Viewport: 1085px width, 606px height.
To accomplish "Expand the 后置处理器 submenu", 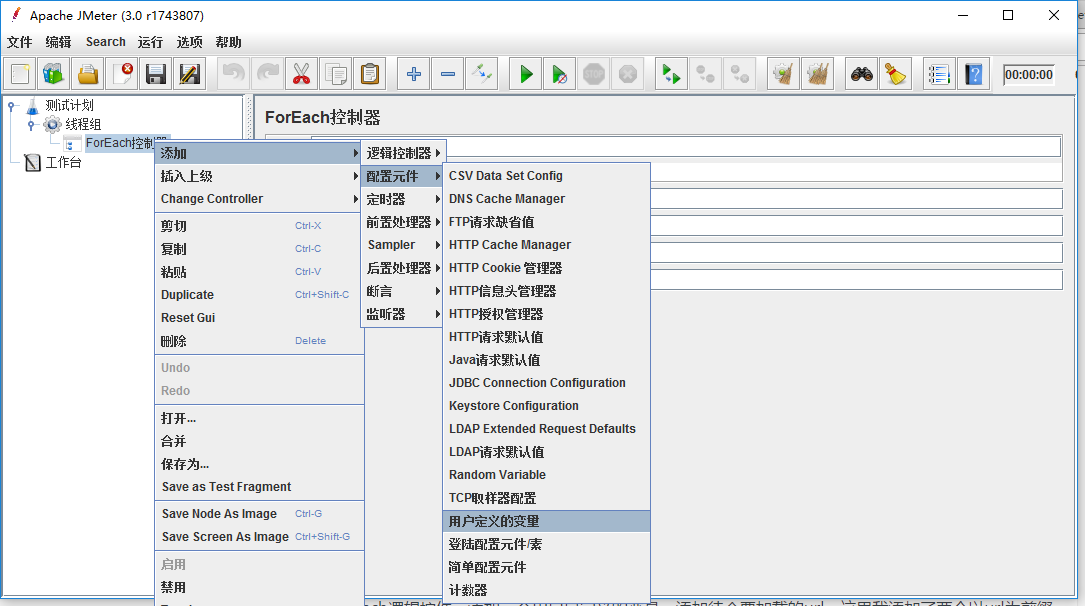I will (x=403, y=268).
